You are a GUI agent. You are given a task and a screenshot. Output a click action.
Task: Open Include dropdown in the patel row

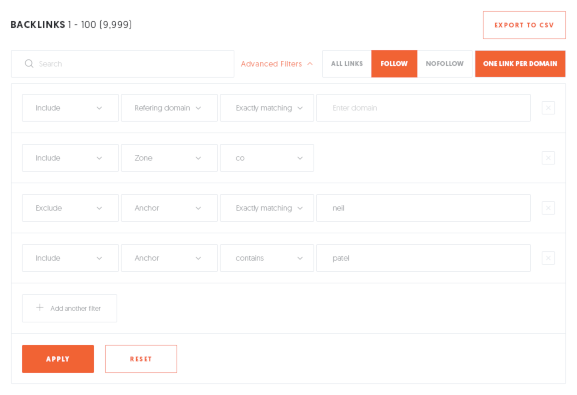[x=70, y=258]
